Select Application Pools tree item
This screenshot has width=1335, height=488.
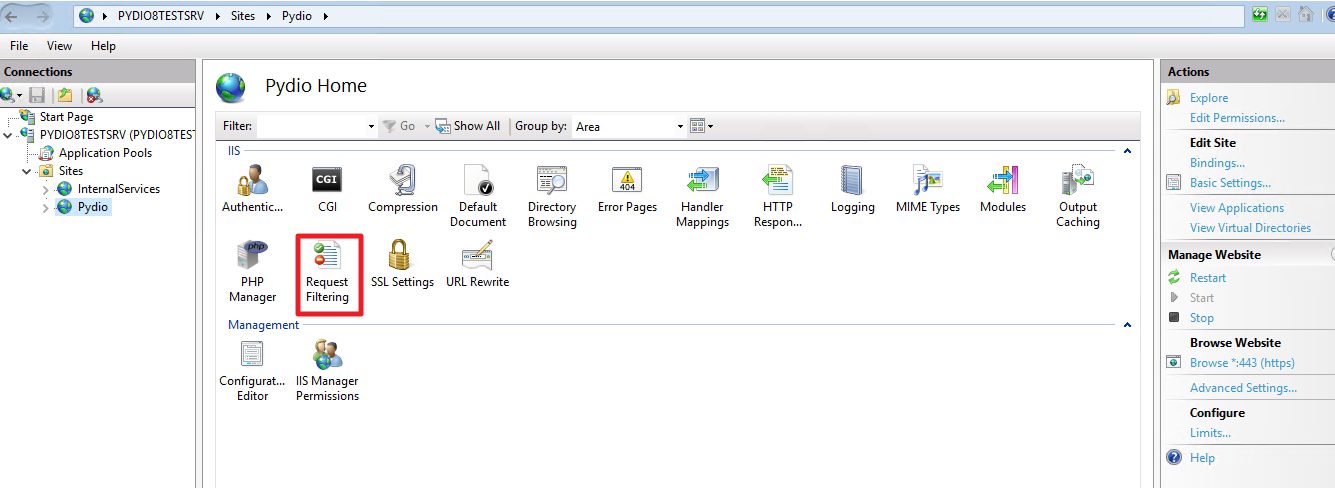[105, 153]
